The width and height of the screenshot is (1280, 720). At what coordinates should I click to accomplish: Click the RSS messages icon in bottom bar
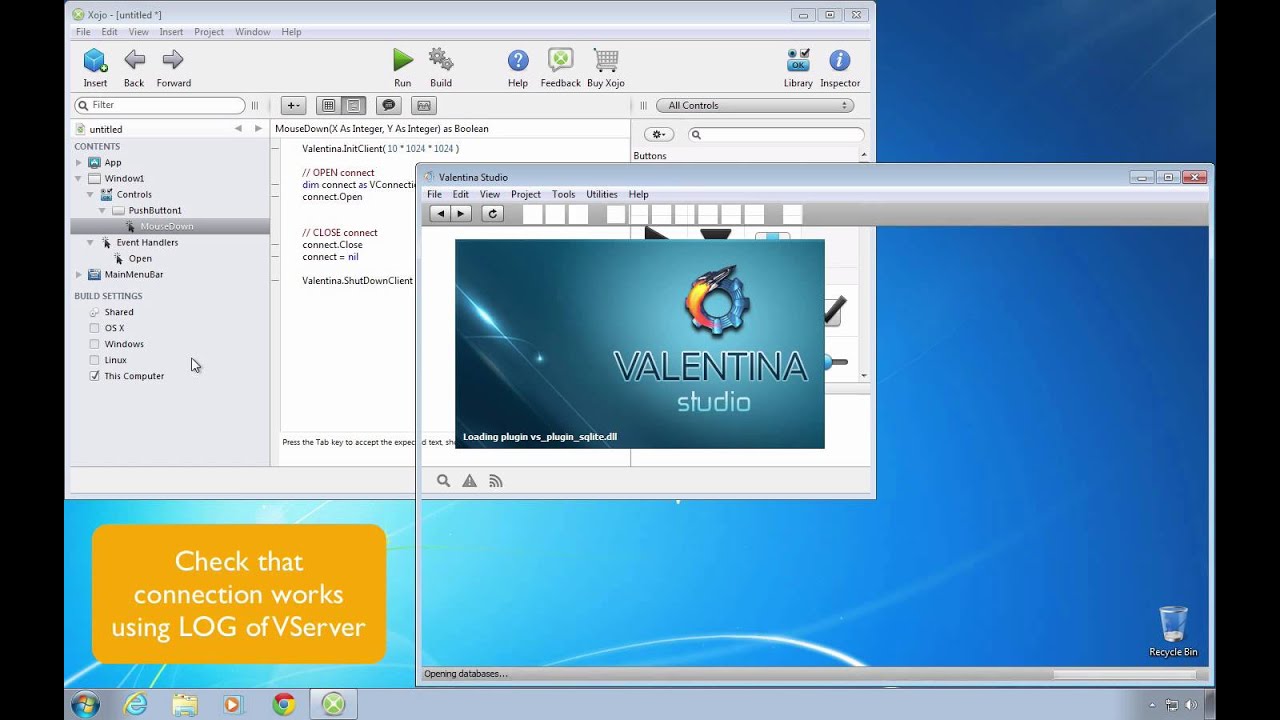coord(496,481)
